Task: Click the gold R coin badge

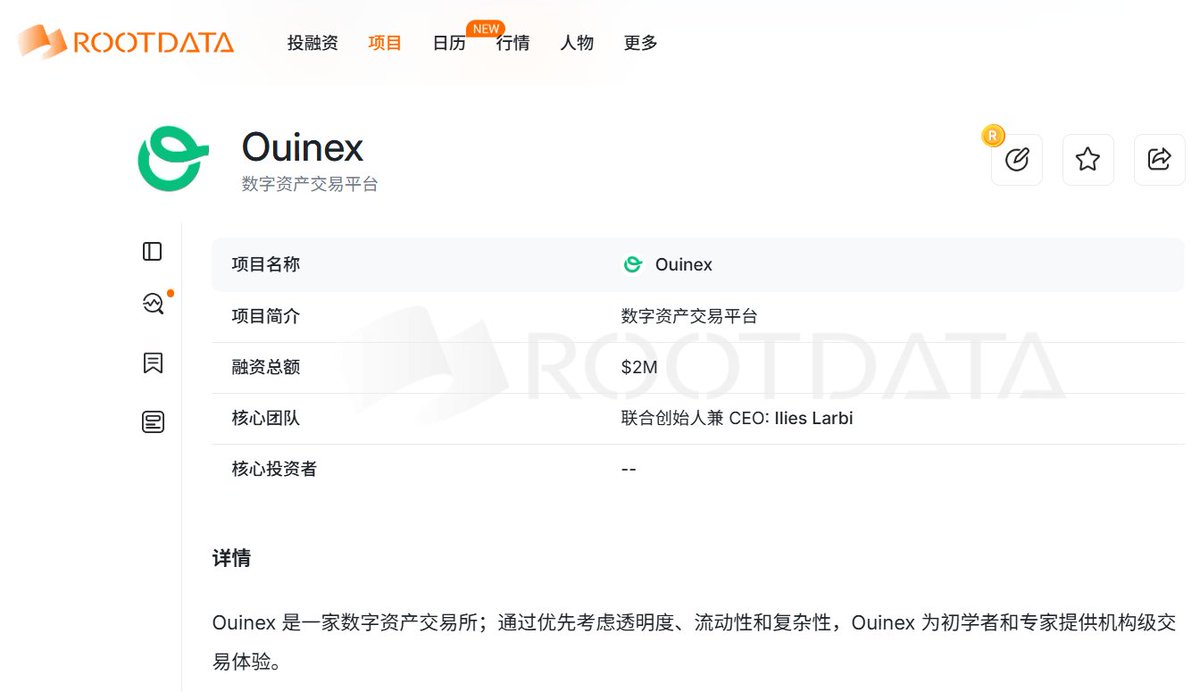Action: (x=992, y=135)
